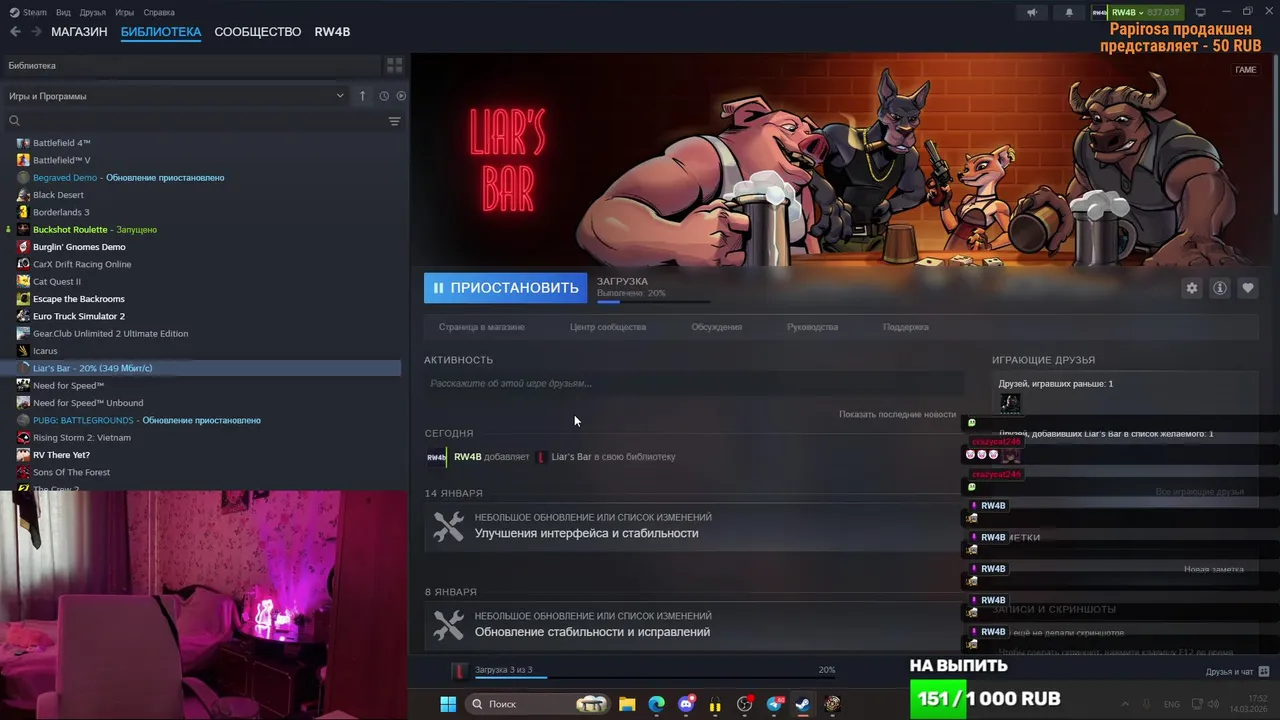Viewport: 1280px width, 720px height.
Task: Select CarX Drift Racing Online
Action: (82, 264)
